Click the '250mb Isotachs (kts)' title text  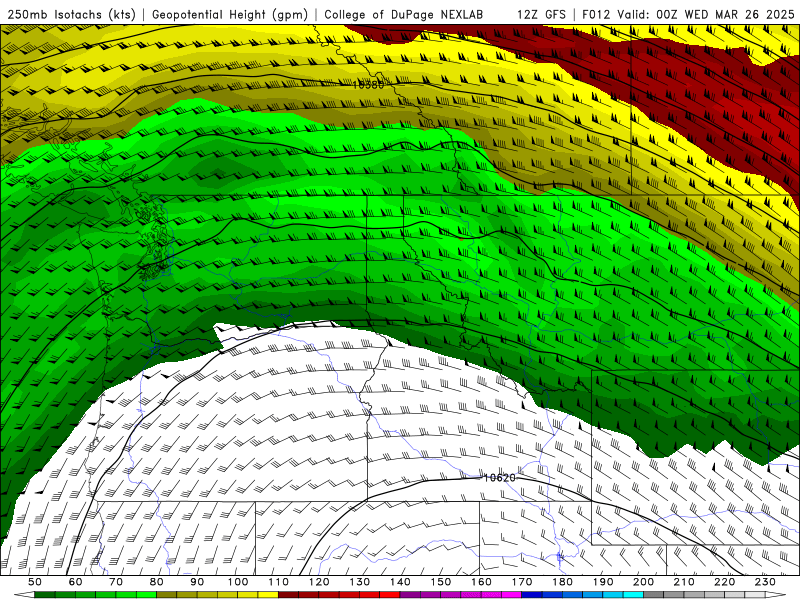pyautogui.click(x=71, y=15)
